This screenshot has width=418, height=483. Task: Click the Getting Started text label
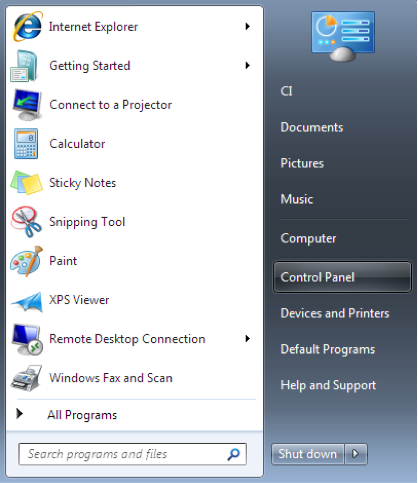coord(90,66)
